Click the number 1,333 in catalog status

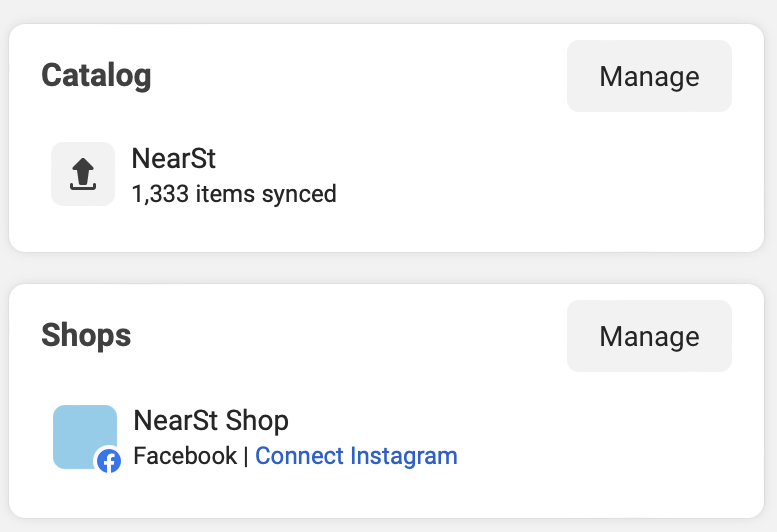coord(160,193)
